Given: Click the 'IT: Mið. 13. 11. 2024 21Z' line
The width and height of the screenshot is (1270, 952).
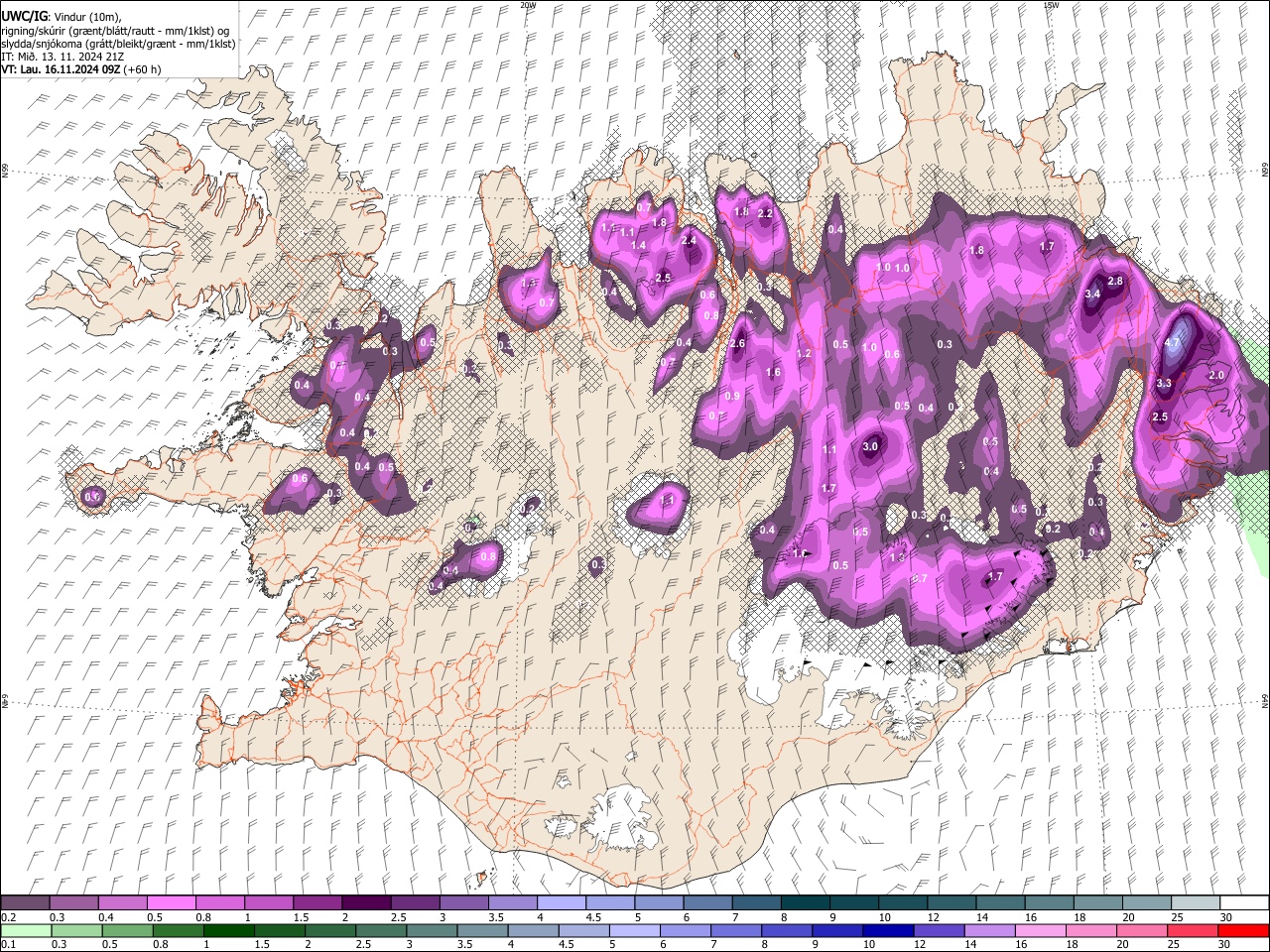Looking at the screenshot, I should 63,57.
